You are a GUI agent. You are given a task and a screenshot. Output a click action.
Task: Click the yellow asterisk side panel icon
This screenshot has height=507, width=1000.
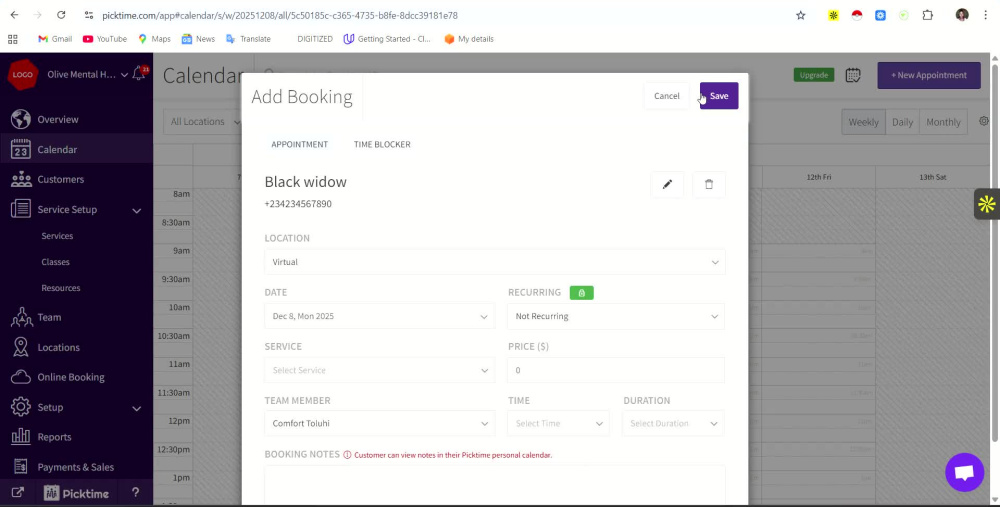987,204
